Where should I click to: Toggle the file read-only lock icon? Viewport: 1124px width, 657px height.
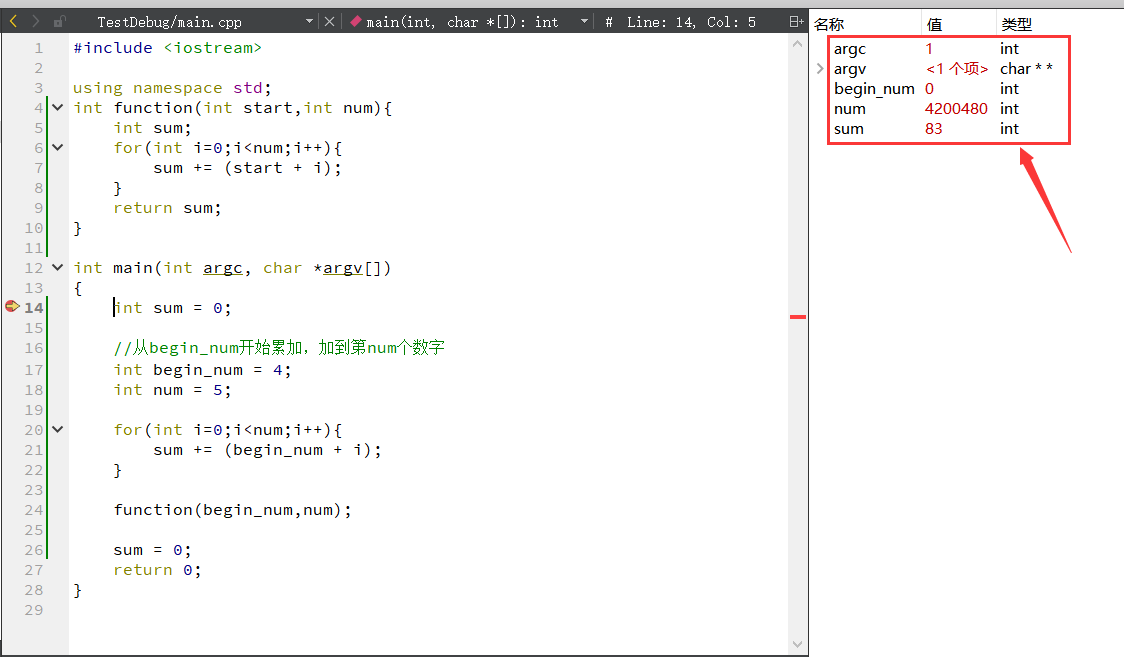[59, 21]
